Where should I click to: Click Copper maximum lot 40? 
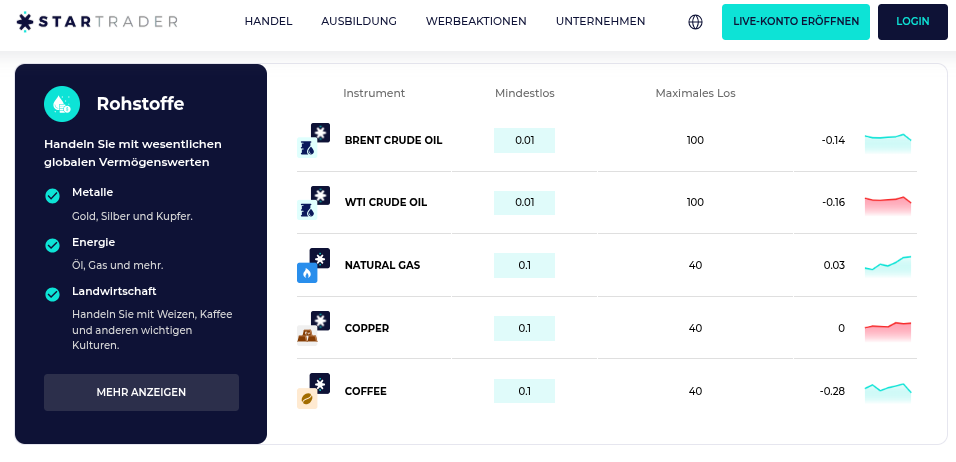point(695,328)
